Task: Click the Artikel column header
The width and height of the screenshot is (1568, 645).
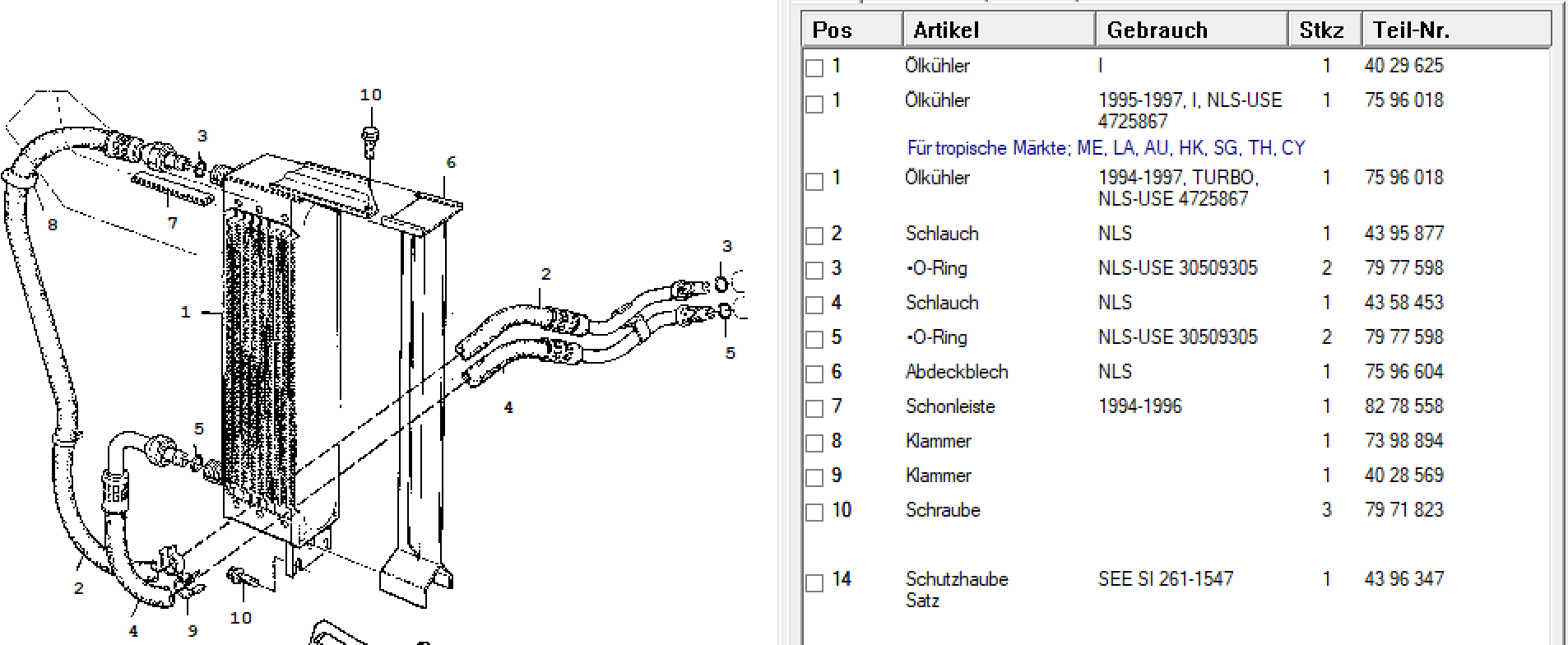Action: (999, 30)
